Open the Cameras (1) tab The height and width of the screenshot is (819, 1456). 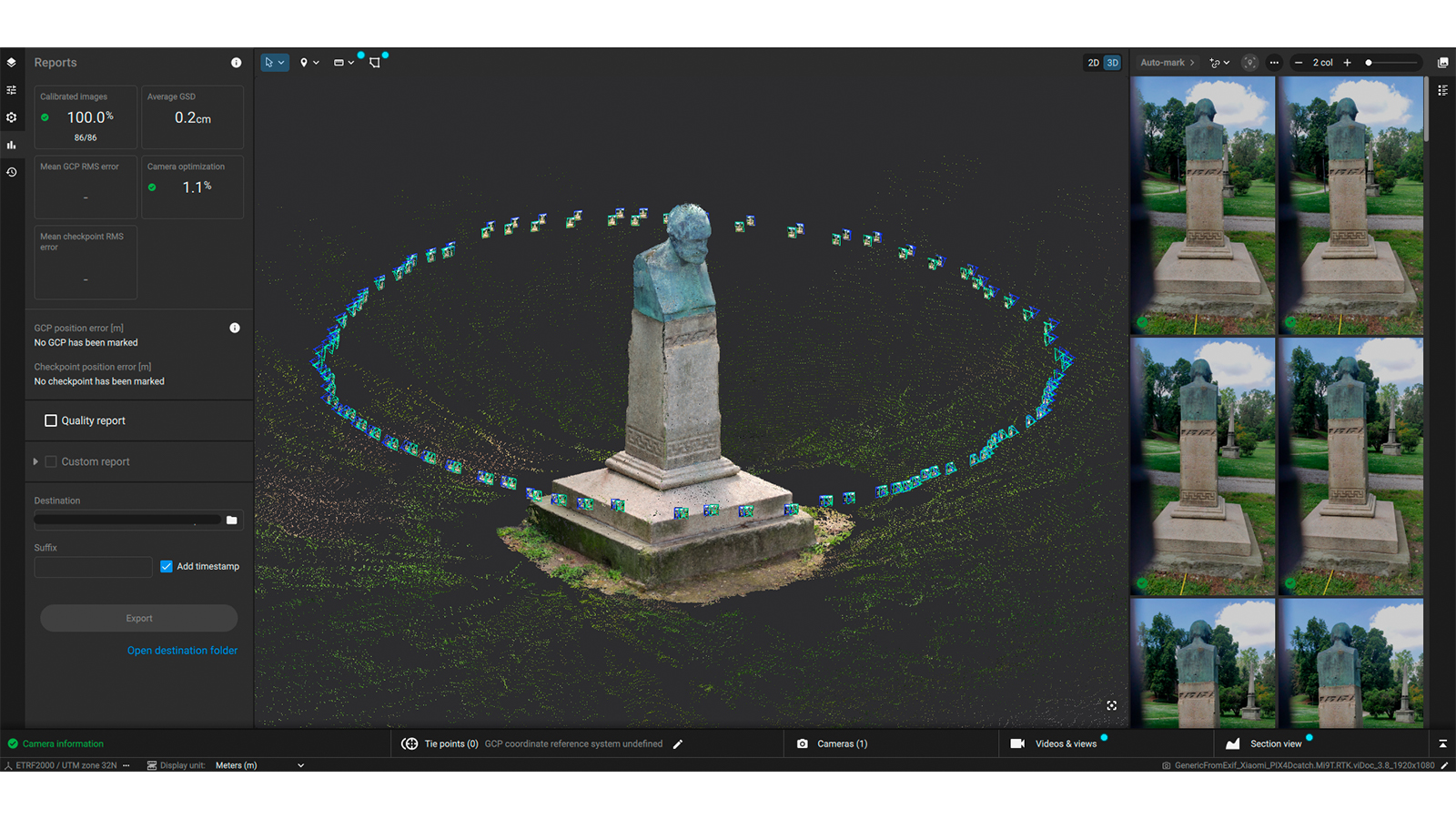[833, 743]
